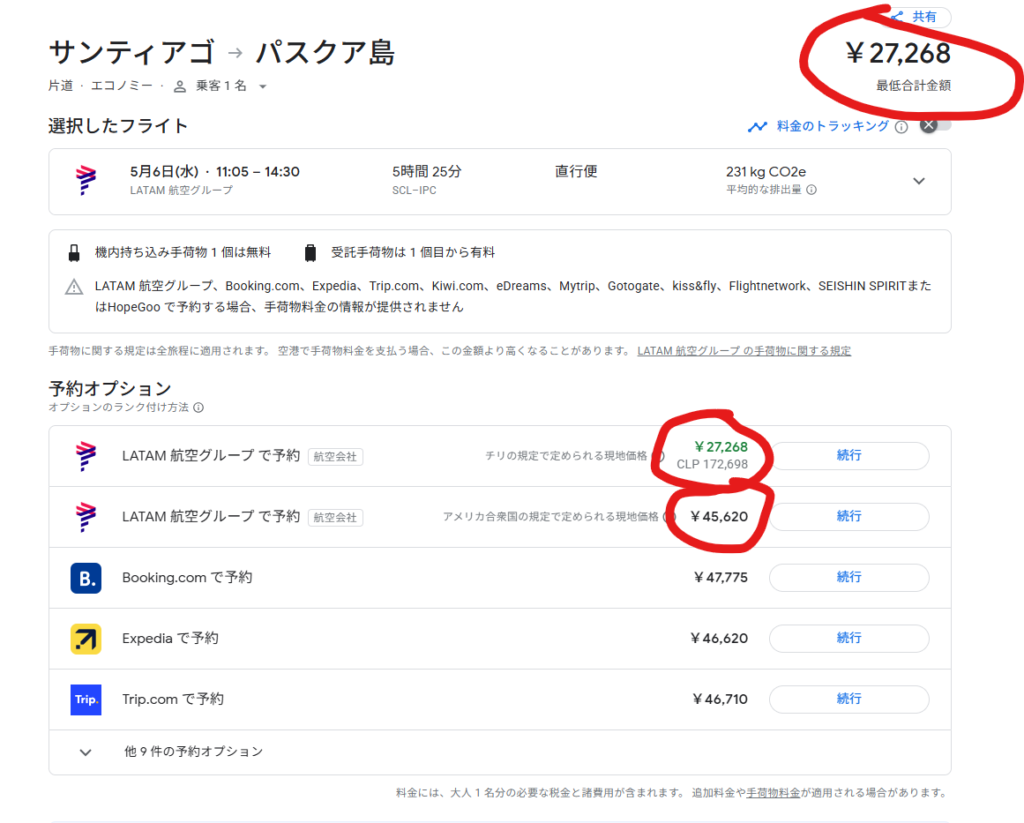Screen dimensions: 1024x823
Task: Toggle 料金のトラッキング price tracking switch
Action: pos(934,126)
